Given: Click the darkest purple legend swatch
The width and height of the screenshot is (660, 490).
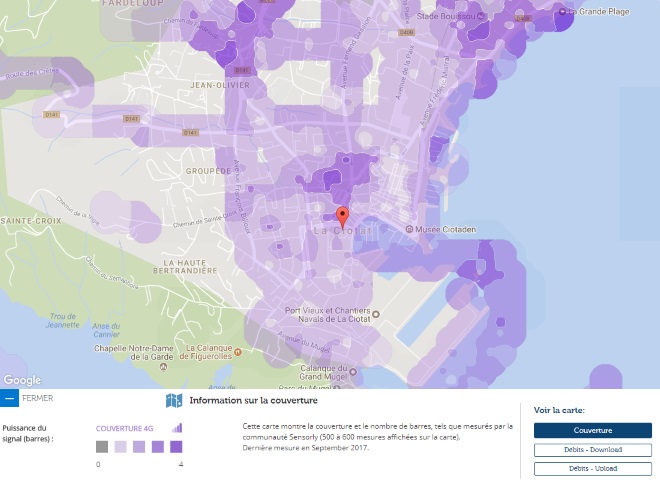Looking at the screenshot, I should (x=176, y=447).
